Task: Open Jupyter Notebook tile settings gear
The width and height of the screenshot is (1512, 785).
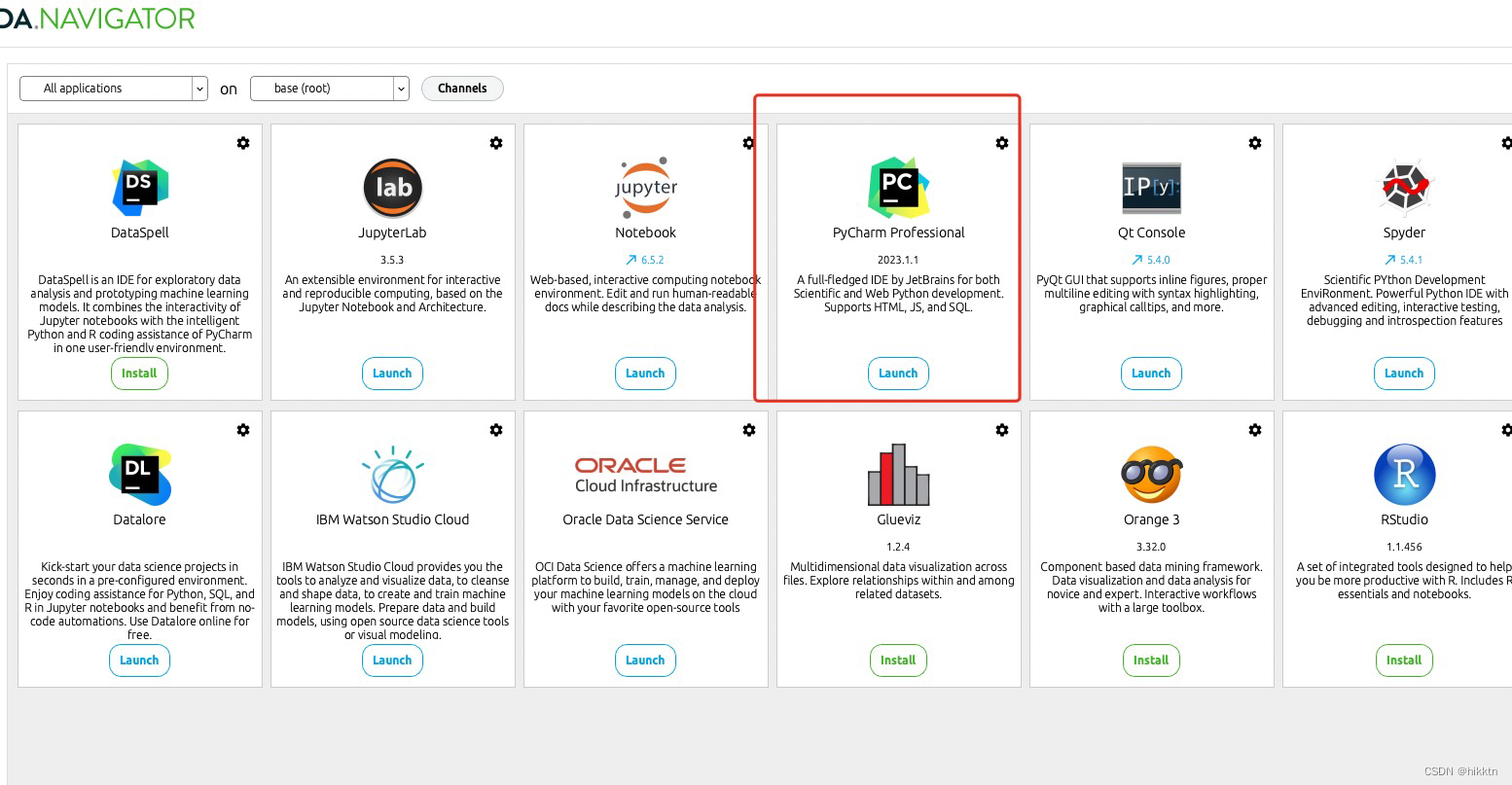Action: coord(749,143)
